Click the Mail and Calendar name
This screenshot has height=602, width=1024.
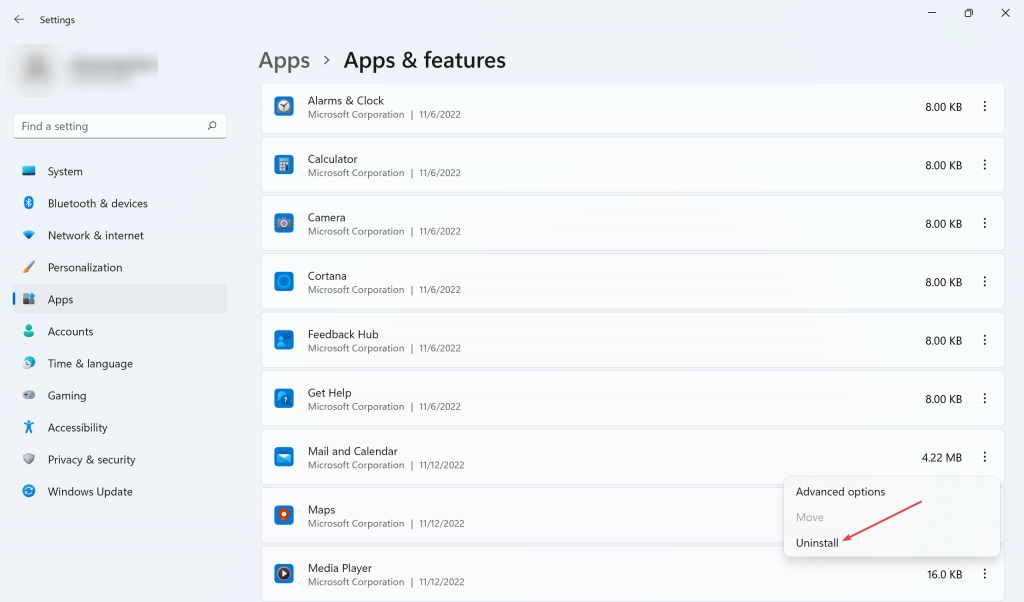coord(353,451)
